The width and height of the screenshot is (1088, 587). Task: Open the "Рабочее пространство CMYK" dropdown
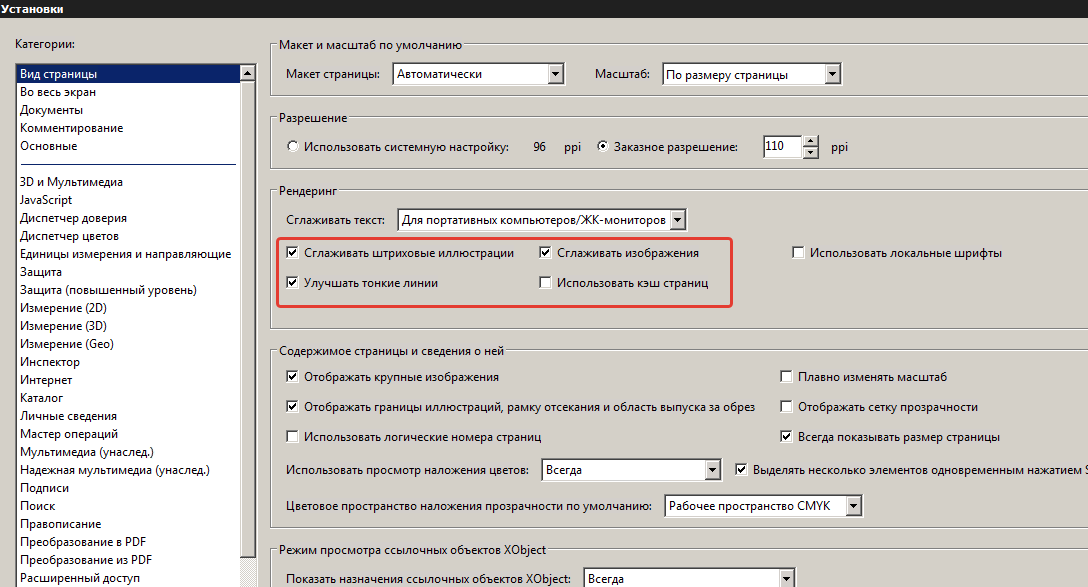pos(763,506)
